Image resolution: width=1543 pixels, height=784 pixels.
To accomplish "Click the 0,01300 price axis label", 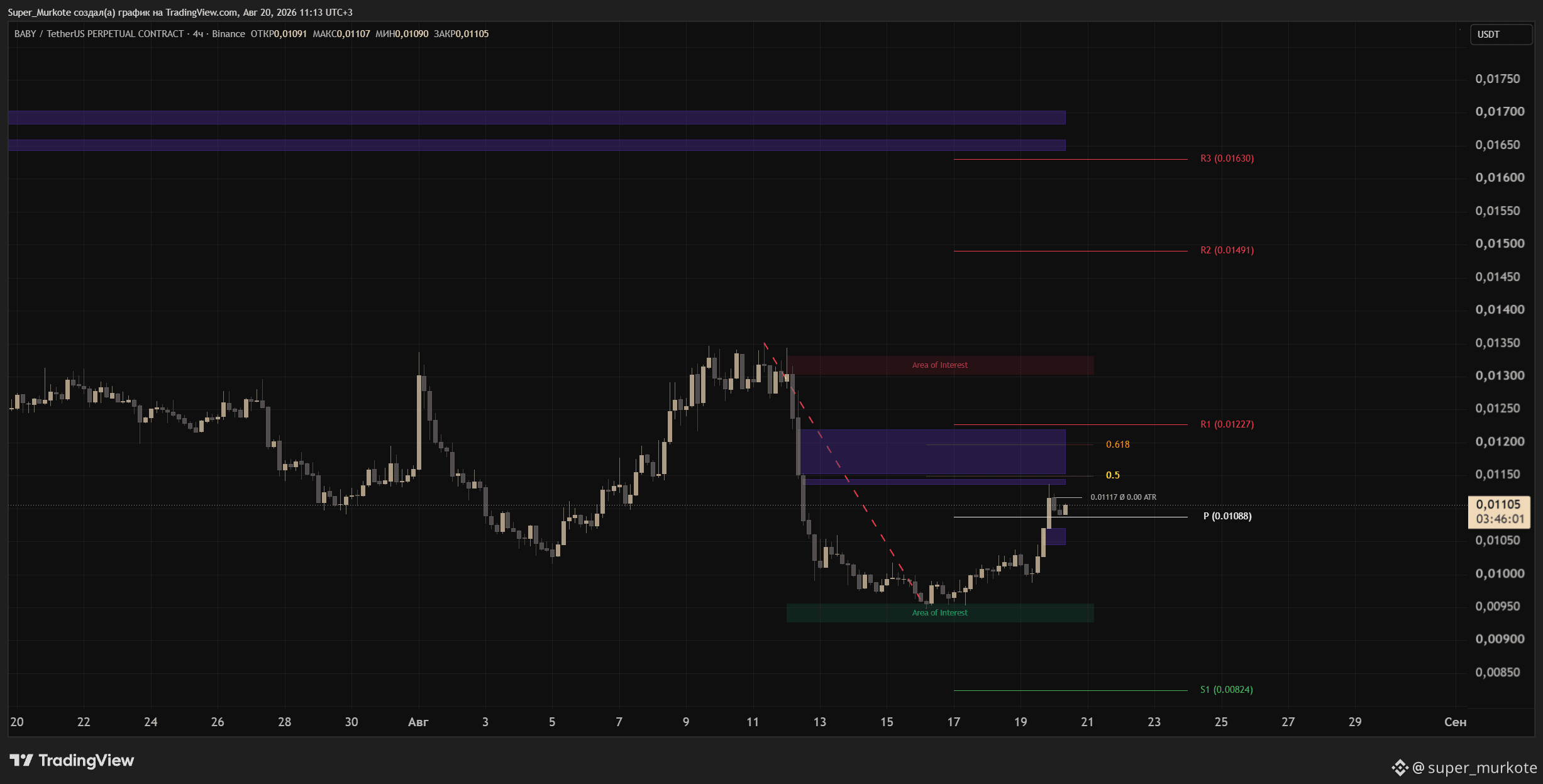I will click(x=1500, y=376).
